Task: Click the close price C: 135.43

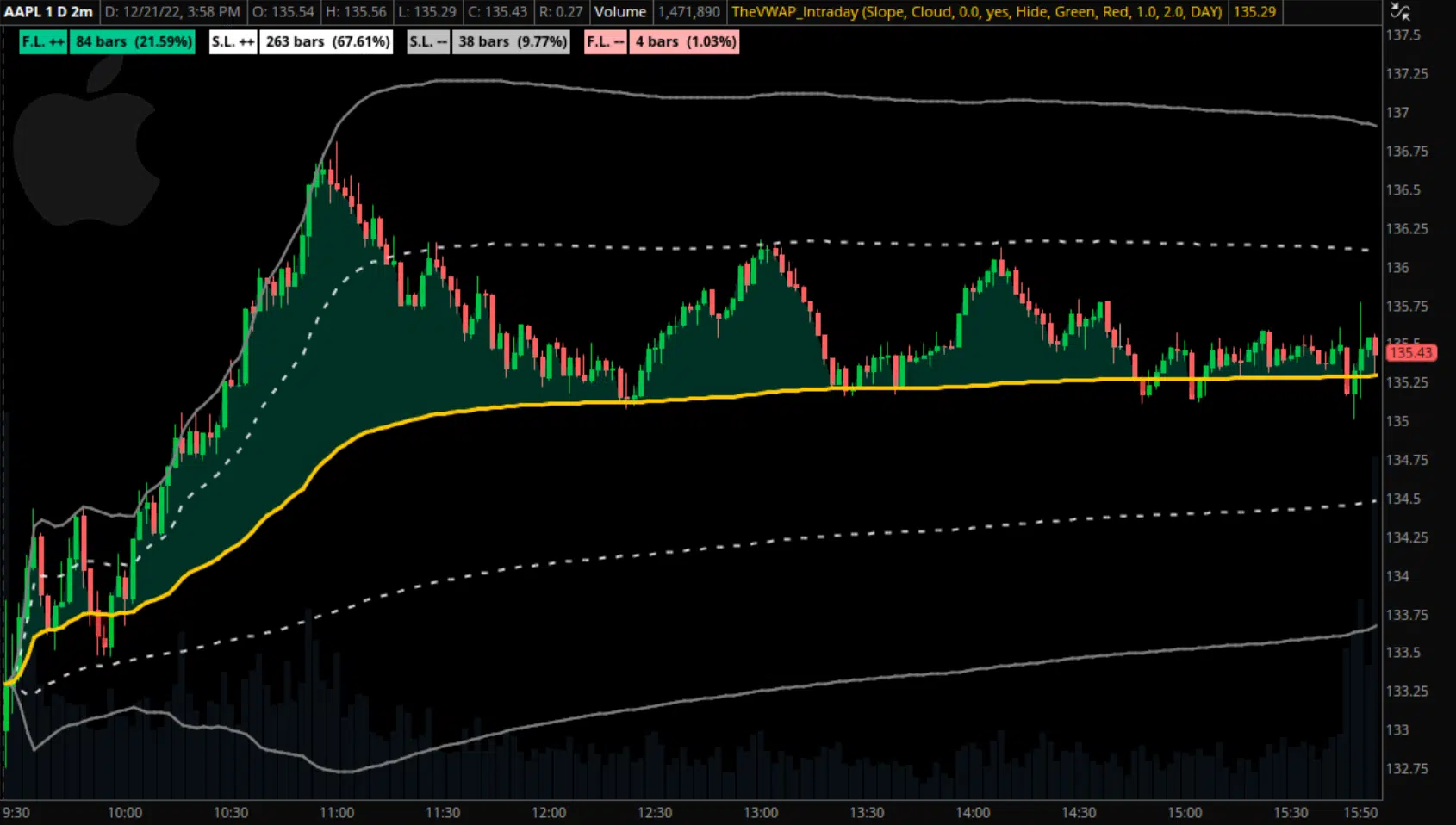Action: [497, 12]
